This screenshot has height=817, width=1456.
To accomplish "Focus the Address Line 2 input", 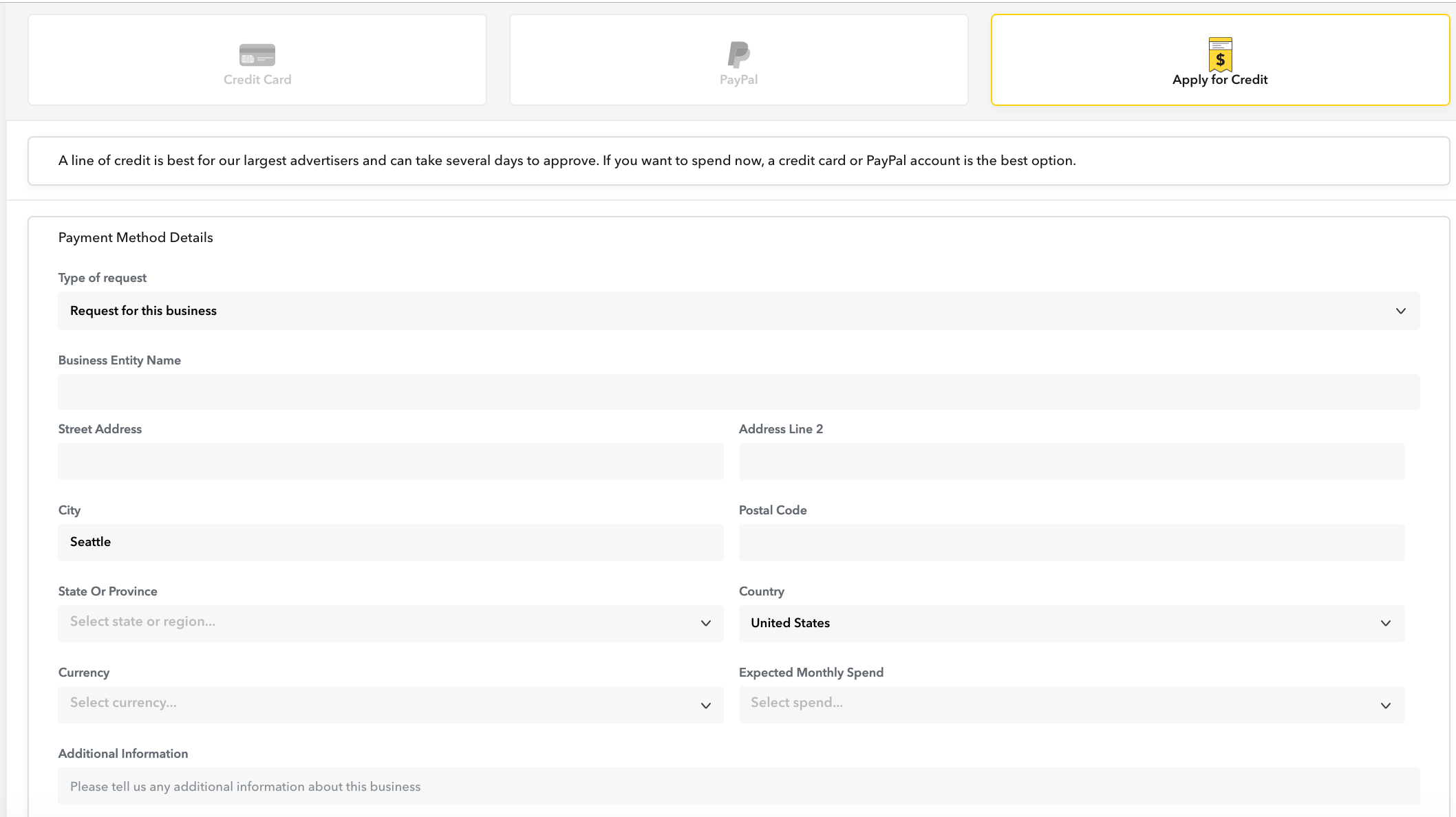I will click(x=1071, y=461).
